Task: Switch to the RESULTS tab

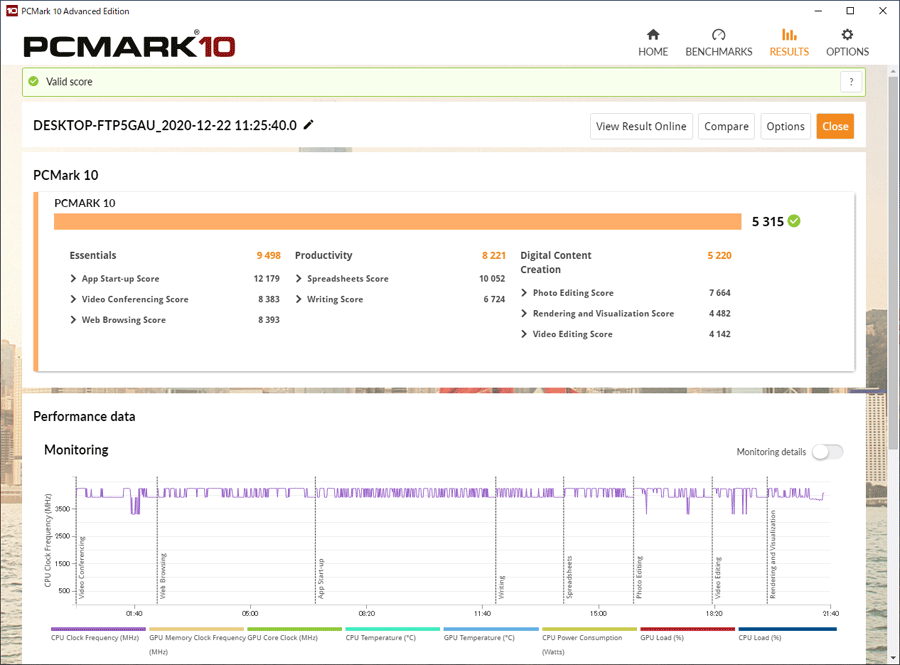Action: [x=789, y=43]
